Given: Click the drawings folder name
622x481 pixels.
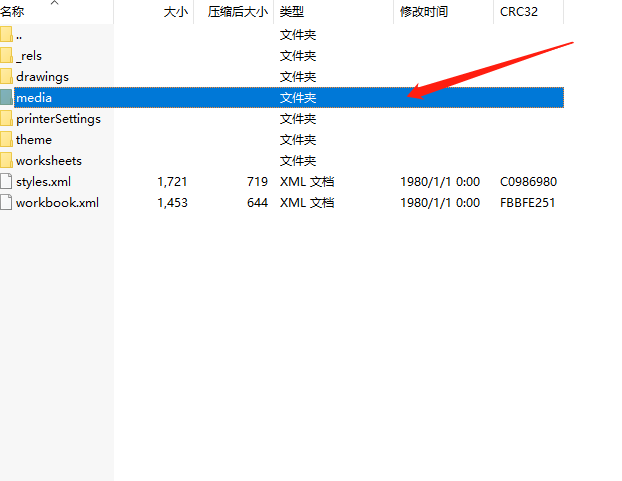Looking at the screenshot, I should click(42, 77).
